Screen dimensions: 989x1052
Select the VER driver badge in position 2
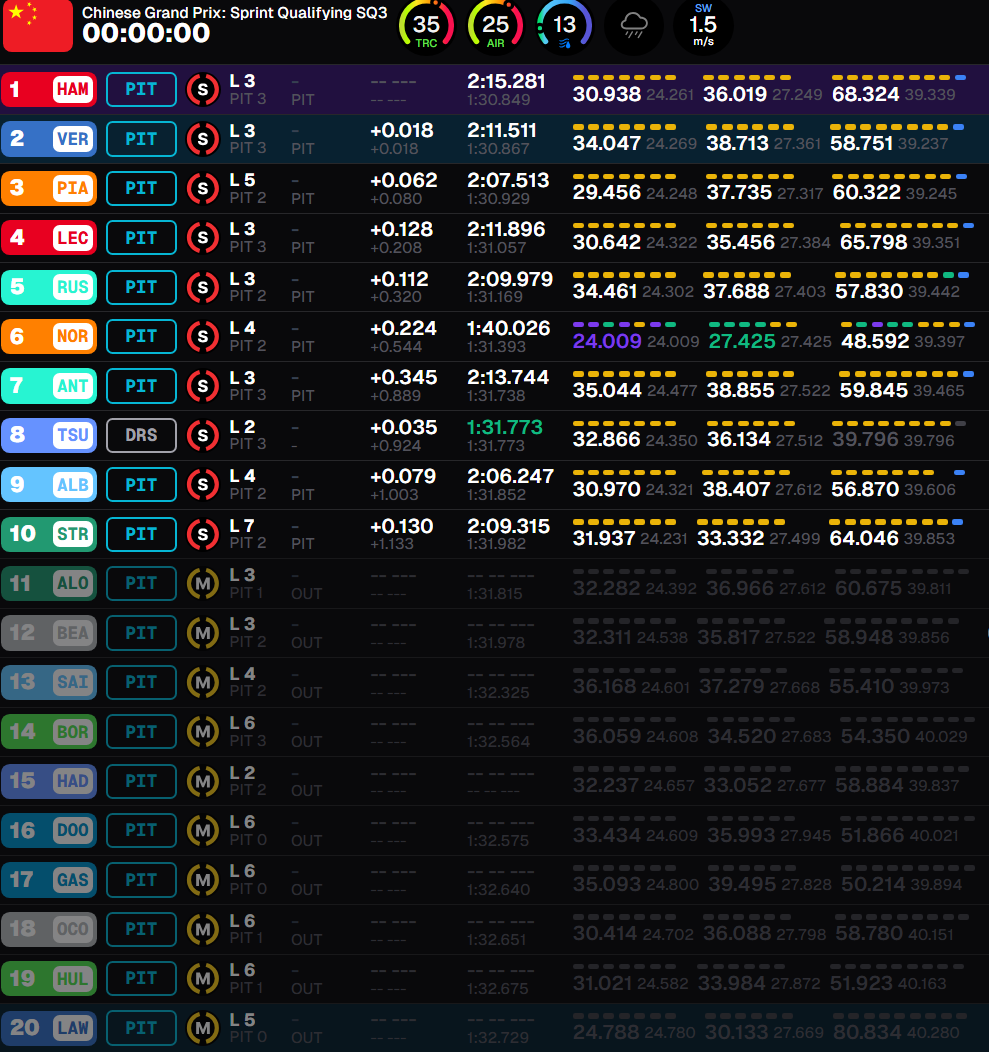(49, 139)
